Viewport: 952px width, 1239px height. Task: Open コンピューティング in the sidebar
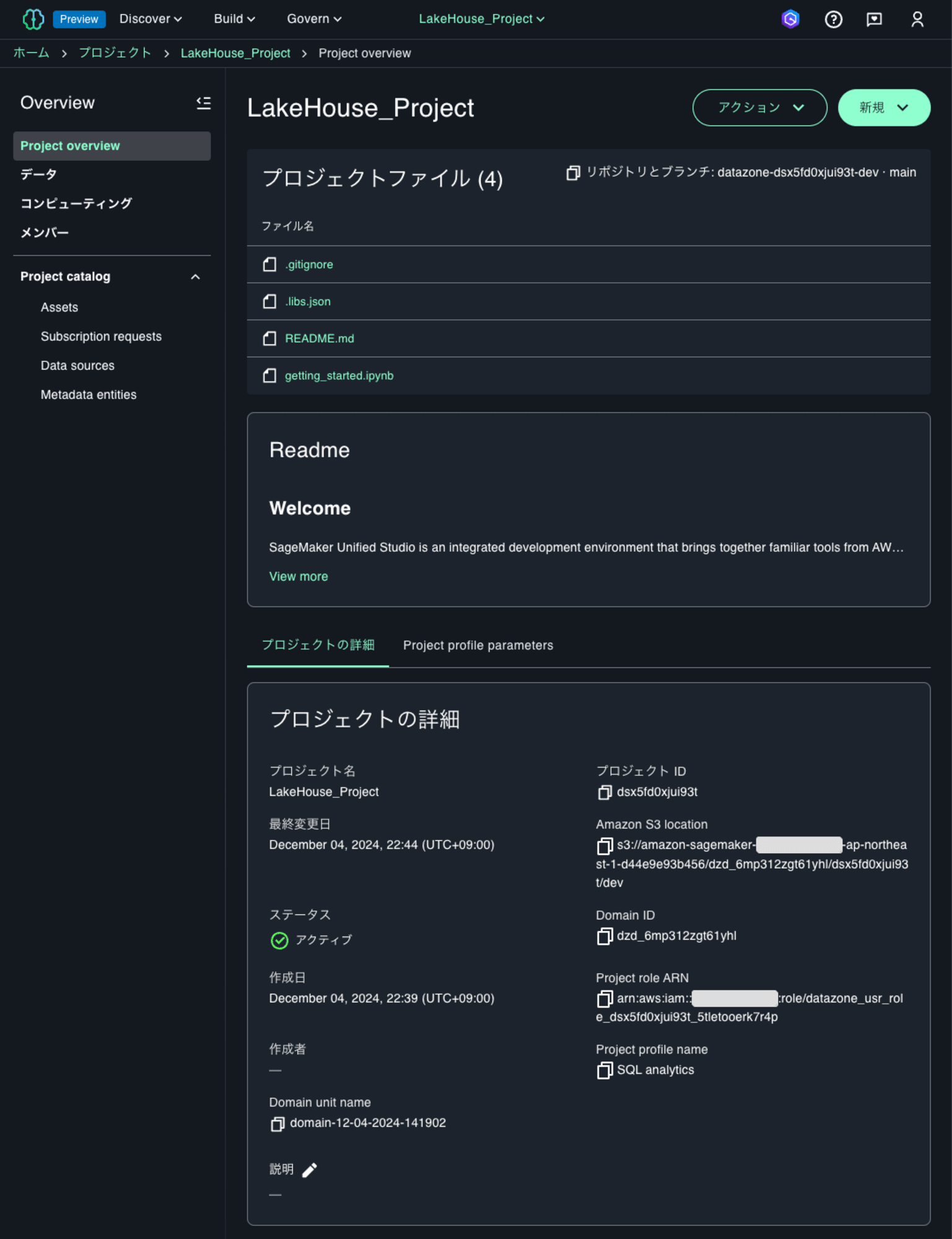pyautogui.click(x=76, y=204)
